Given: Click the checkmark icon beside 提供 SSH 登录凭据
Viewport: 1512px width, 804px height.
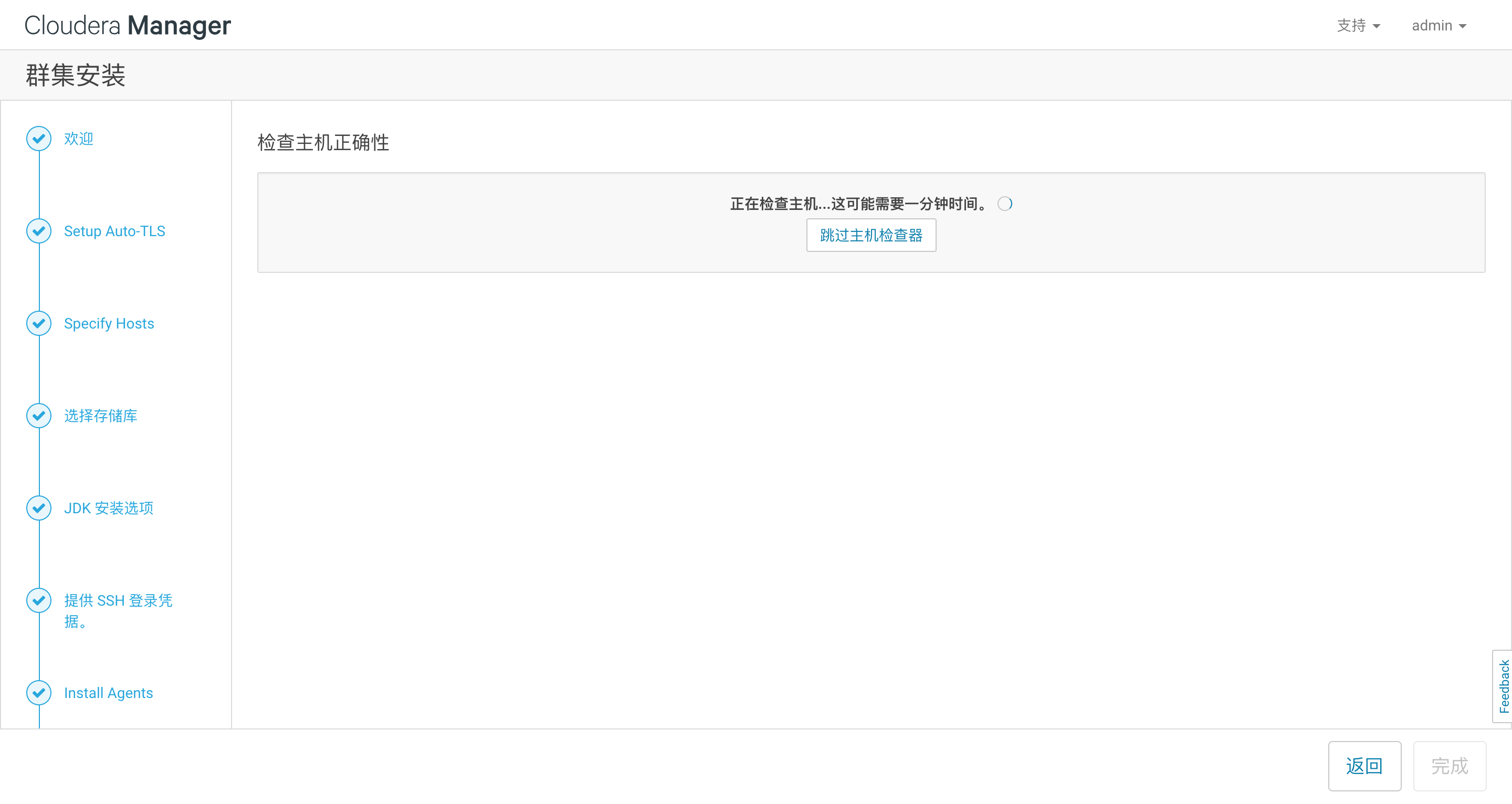Looking at the screenshot, I should tap(39, 600).
